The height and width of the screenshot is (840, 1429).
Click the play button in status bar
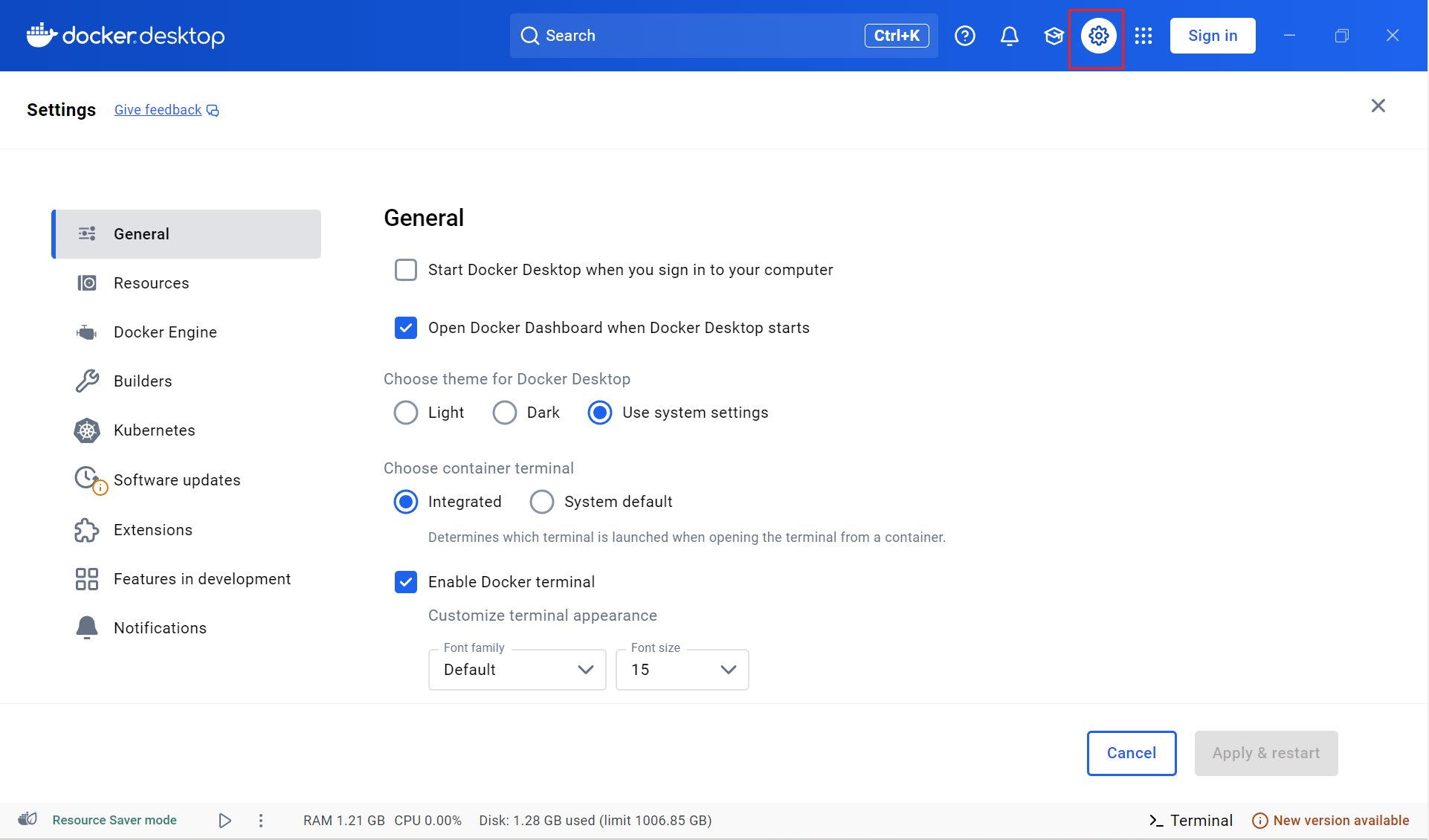[225, 821]
